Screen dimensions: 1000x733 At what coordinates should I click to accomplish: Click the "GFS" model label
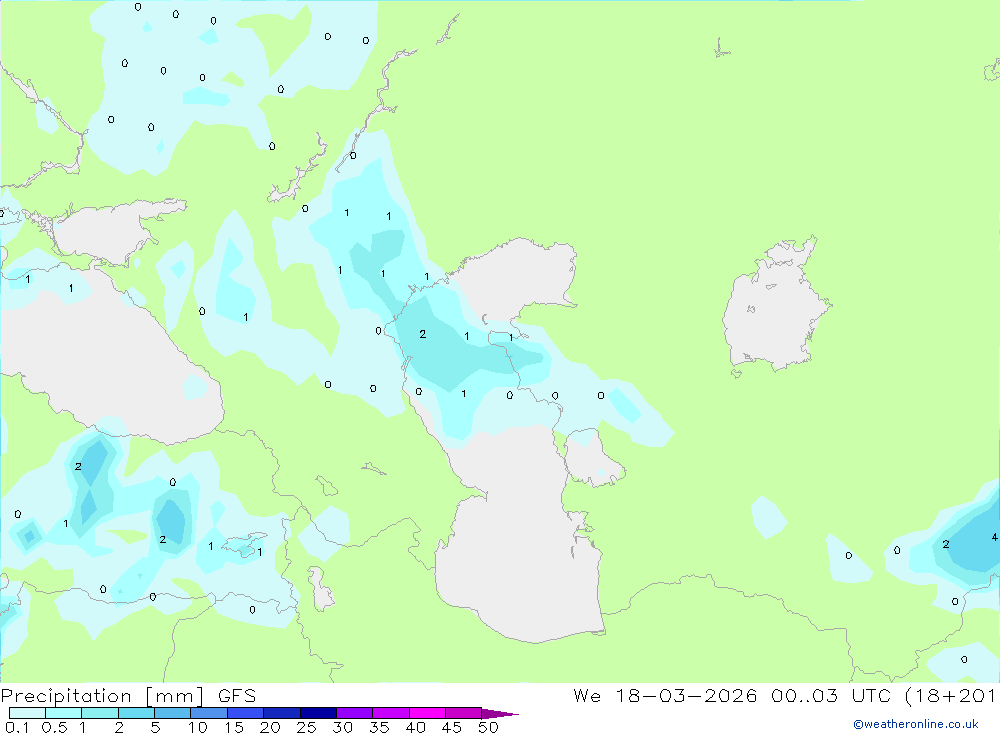click(x=237, y=696)
